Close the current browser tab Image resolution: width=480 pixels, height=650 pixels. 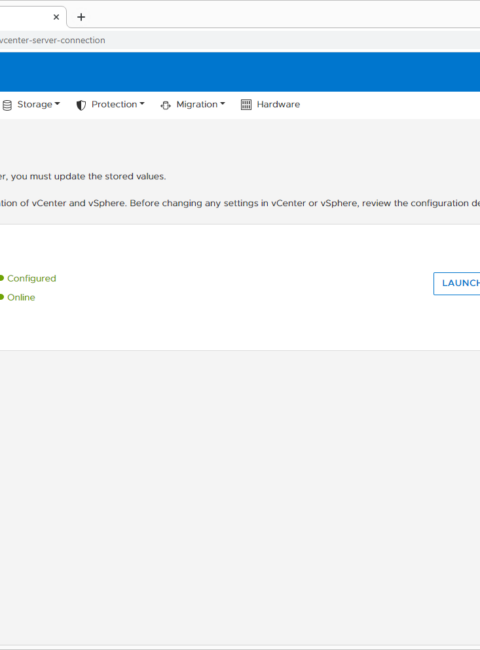56,17
